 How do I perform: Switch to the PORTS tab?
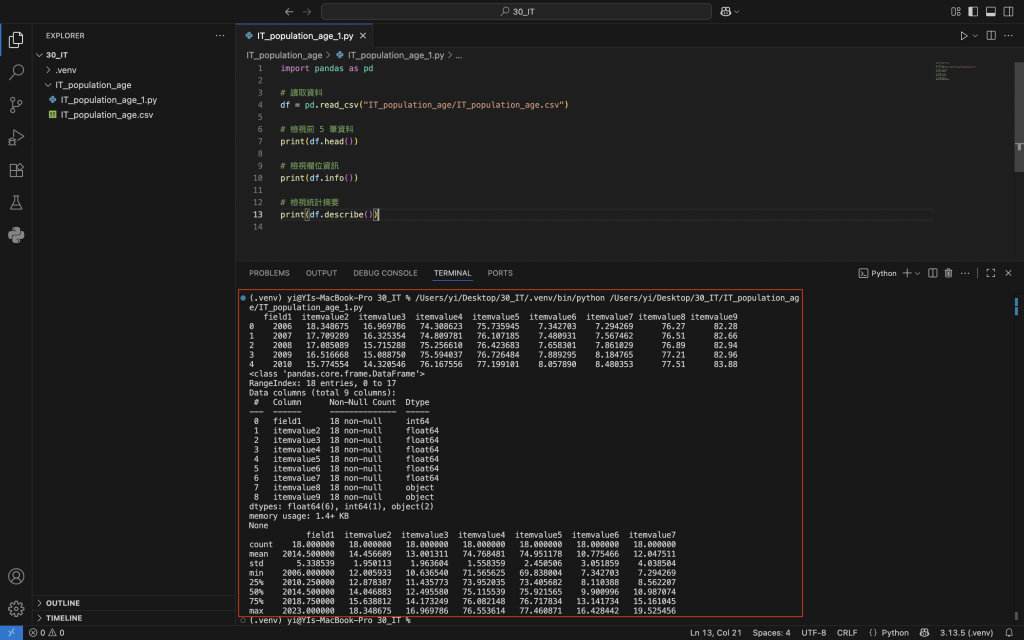500,273
